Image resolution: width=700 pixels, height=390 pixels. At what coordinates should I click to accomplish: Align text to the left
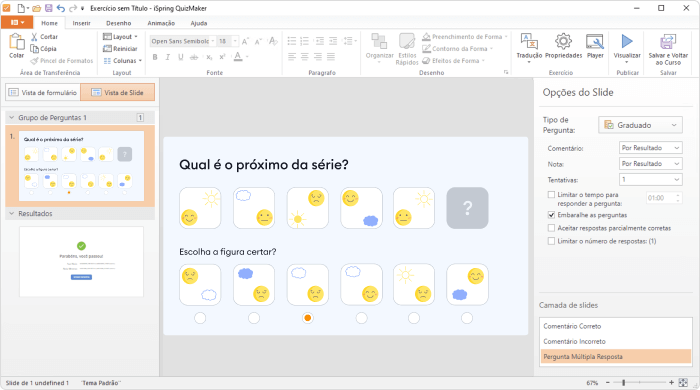(292, 56)
